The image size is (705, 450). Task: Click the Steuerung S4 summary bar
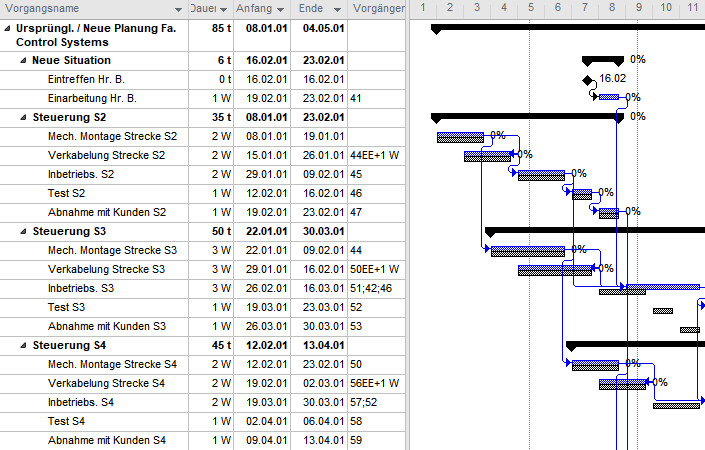point(634,346)
